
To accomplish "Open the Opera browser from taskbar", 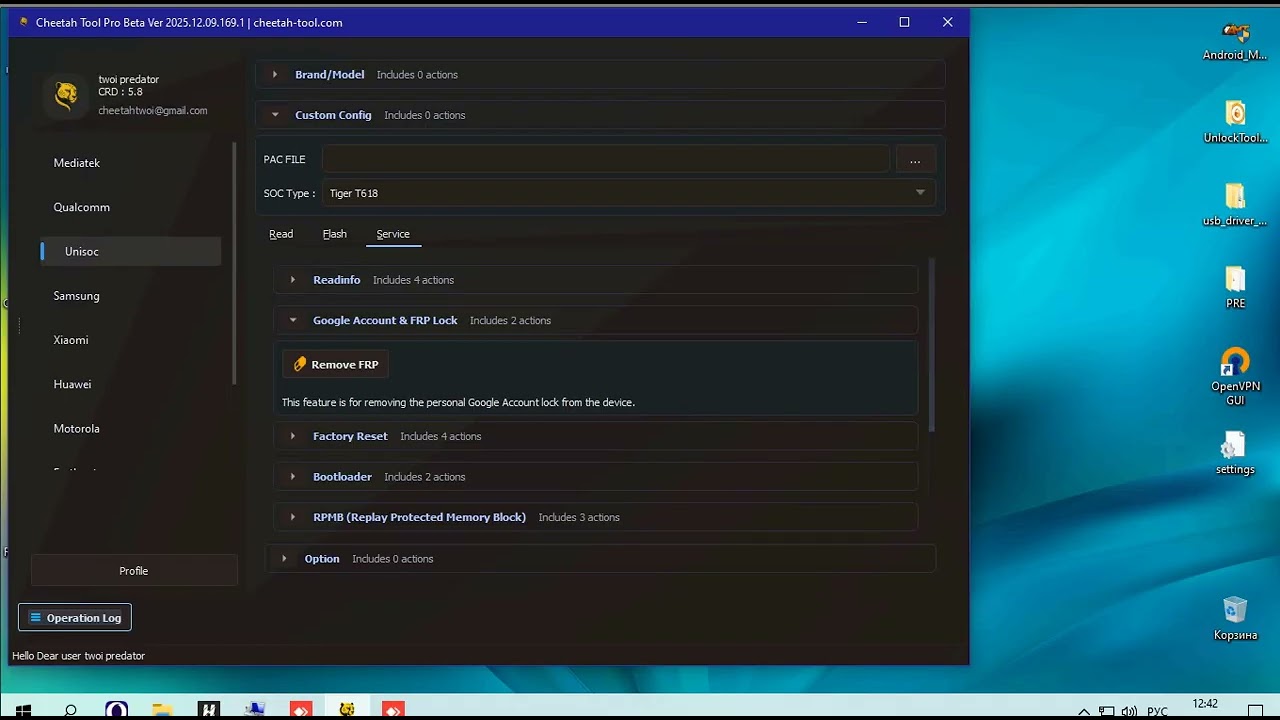I will 116,711.
